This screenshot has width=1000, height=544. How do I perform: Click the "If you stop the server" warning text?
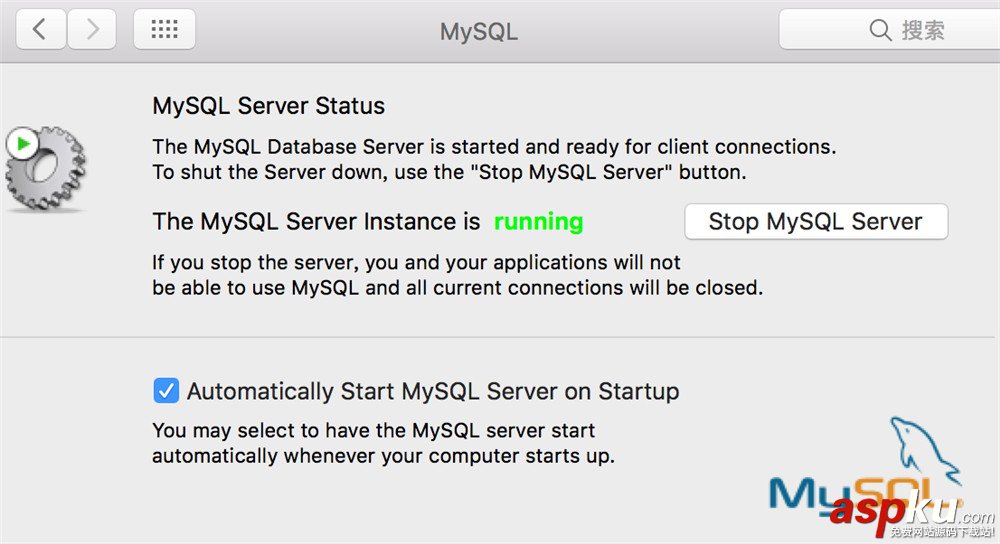coord(416,263)
